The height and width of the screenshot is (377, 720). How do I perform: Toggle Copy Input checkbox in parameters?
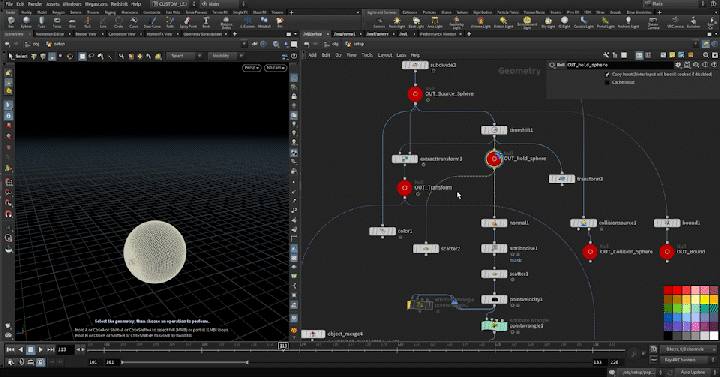coord(608,74)
